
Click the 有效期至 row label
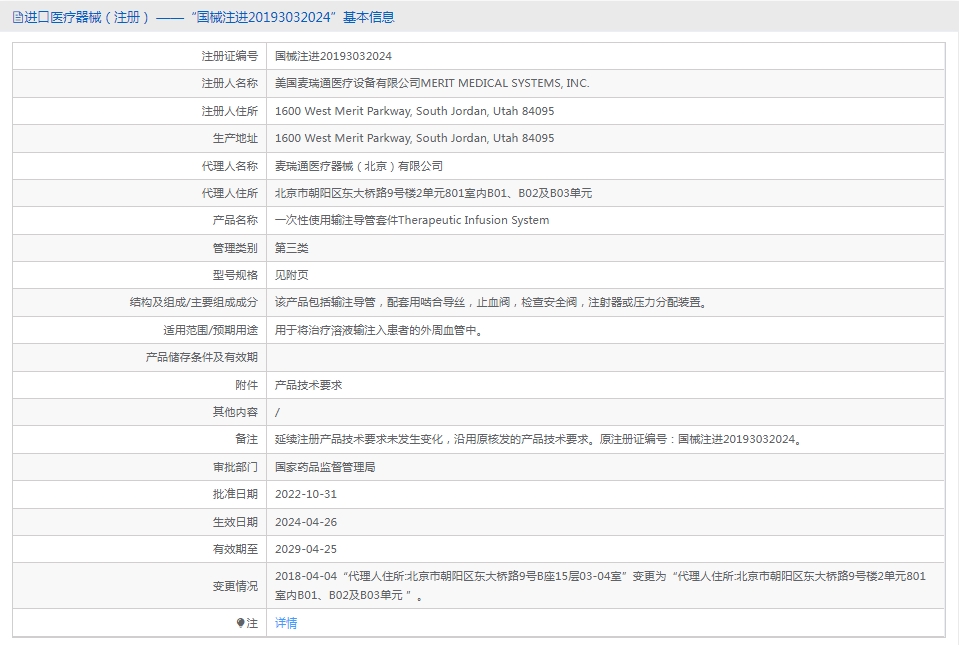pos(235,549)
